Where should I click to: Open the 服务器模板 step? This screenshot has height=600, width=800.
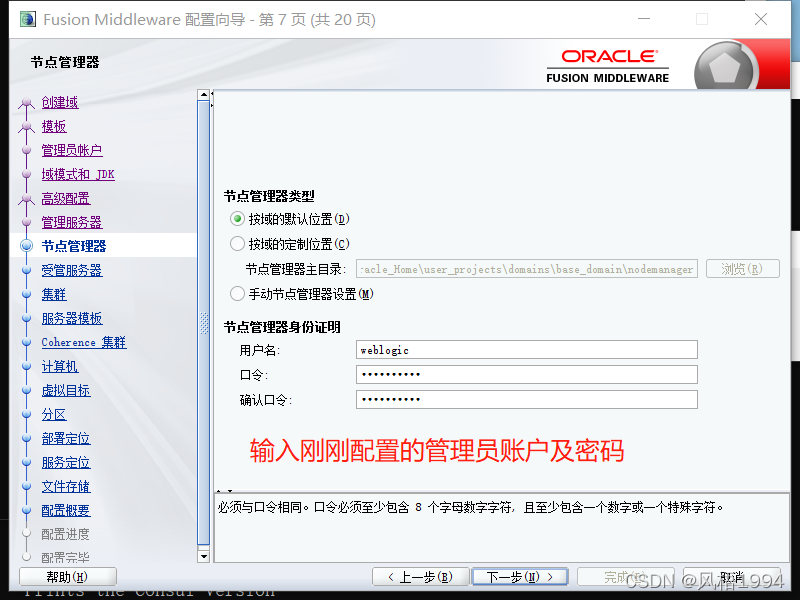72,318
